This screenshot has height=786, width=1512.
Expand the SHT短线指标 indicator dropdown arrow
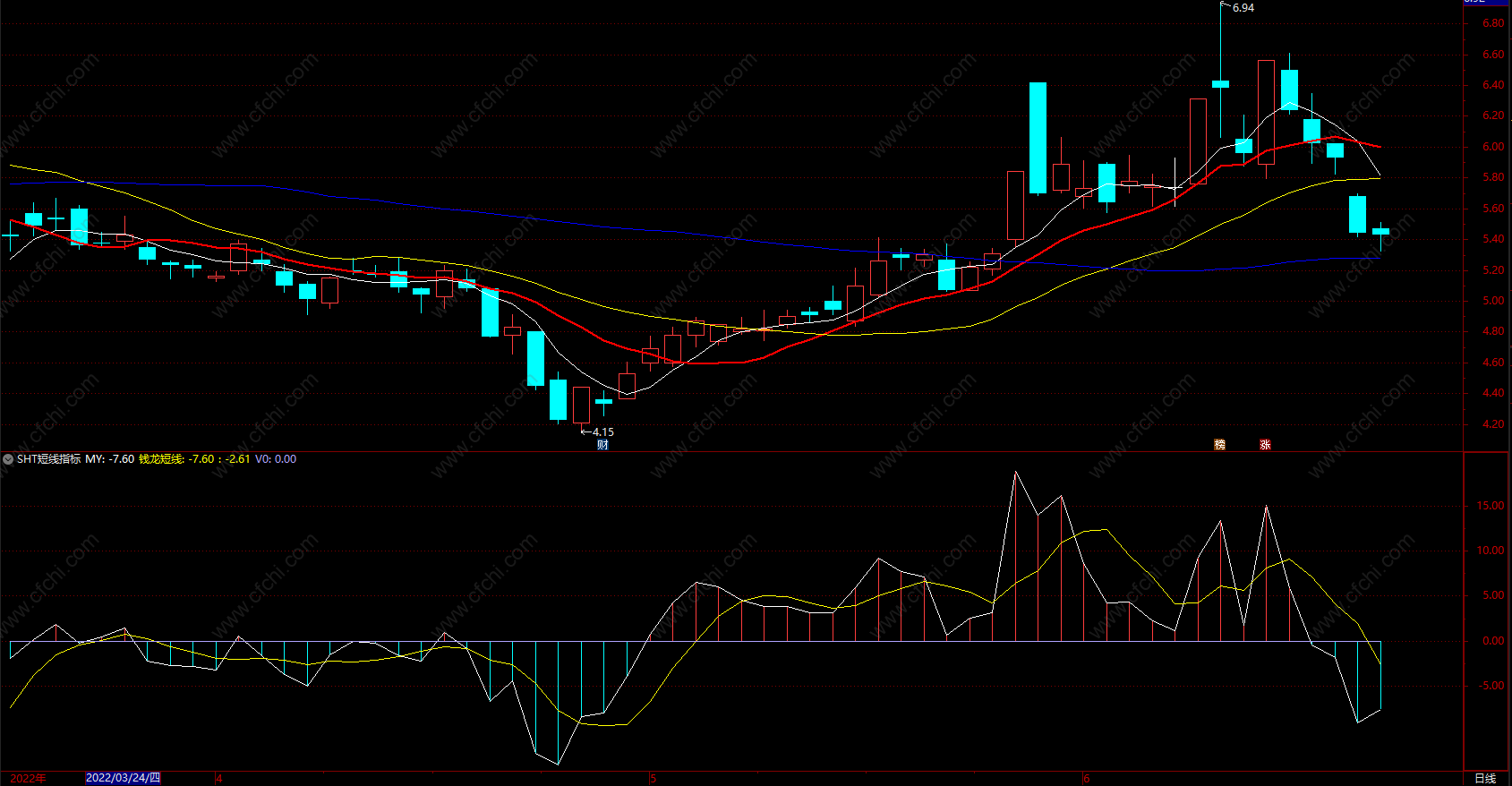(8, 459)
